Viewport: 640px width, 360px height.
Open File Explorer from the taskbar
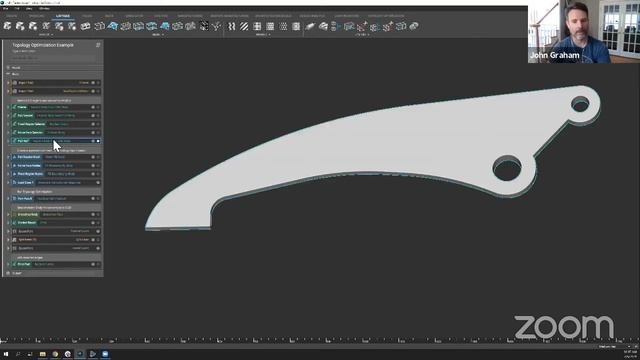click(42, 354)
